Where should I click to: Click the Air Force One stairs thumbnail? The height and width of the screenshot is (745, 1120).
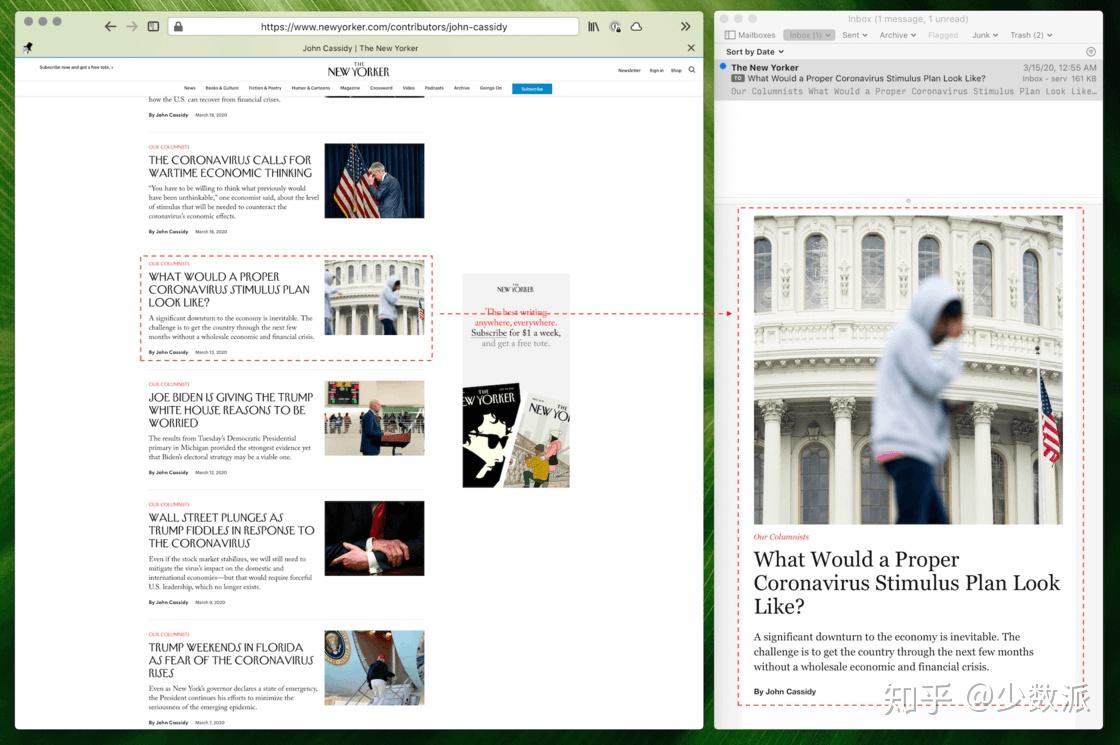(374, 668)
